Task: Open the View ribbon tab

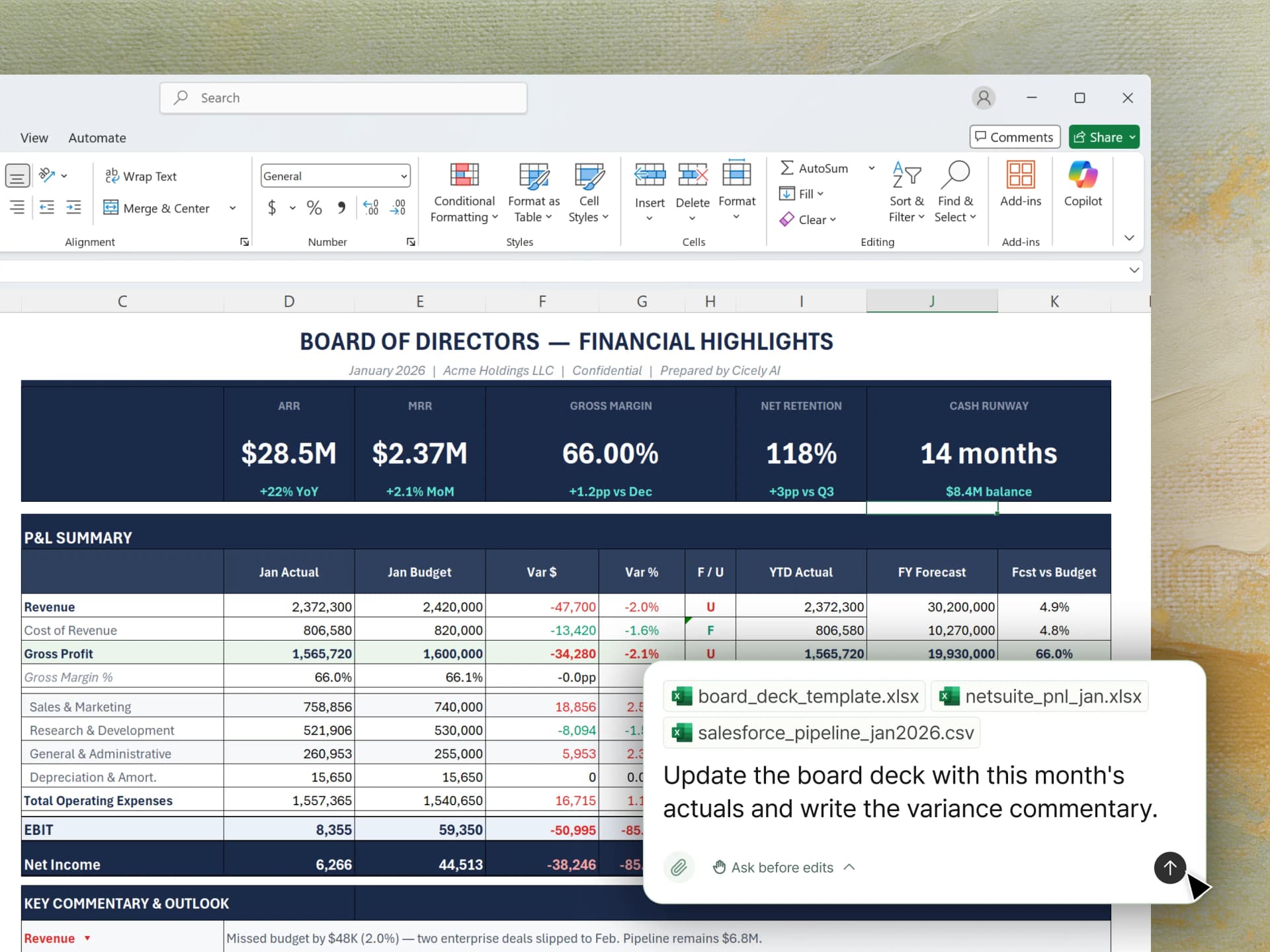Action: 34,138
